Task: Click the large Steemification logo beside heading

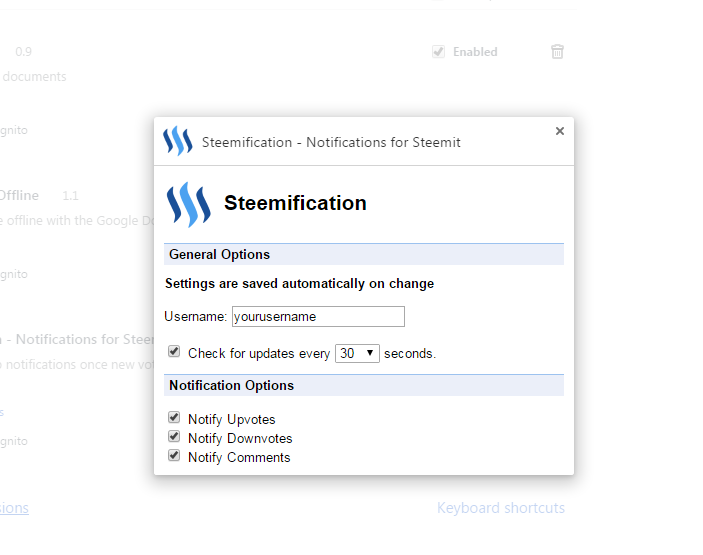Action: click(189, 204)
